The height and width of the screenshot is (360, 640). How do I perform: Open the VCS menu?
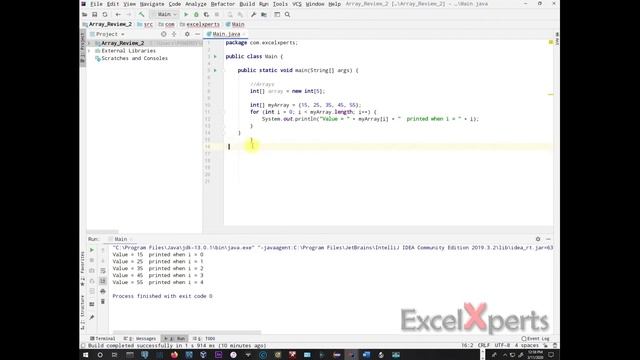point(297,4)
